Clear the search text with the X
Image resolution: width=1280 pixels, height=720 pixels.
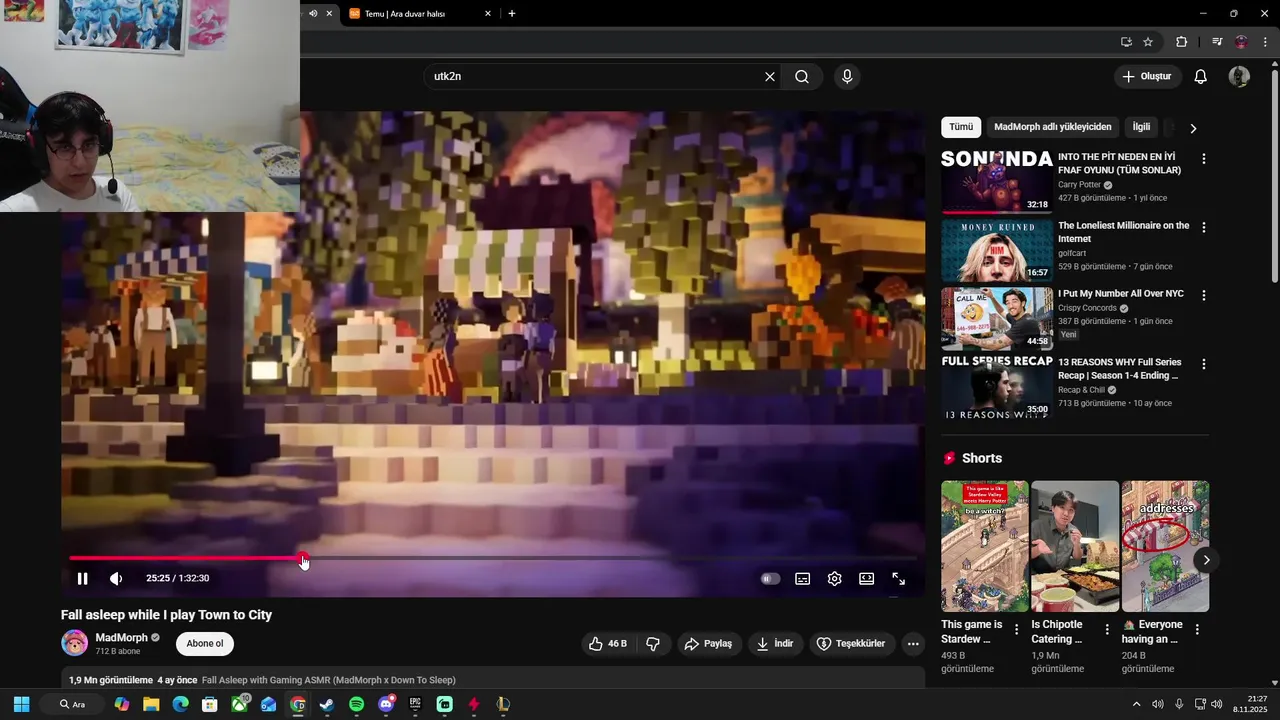(770, 76)
